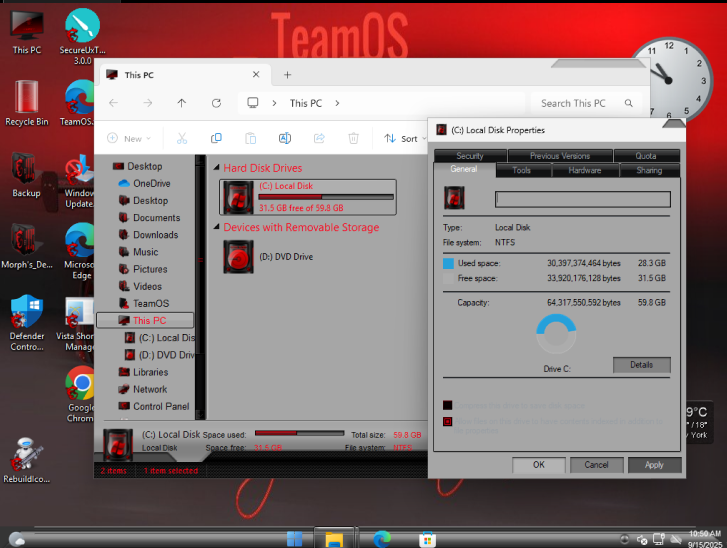Open SecureUxTheme 3.0.0 desktop icon
This screenshot has height=548, width=727.
pos(82,36)
